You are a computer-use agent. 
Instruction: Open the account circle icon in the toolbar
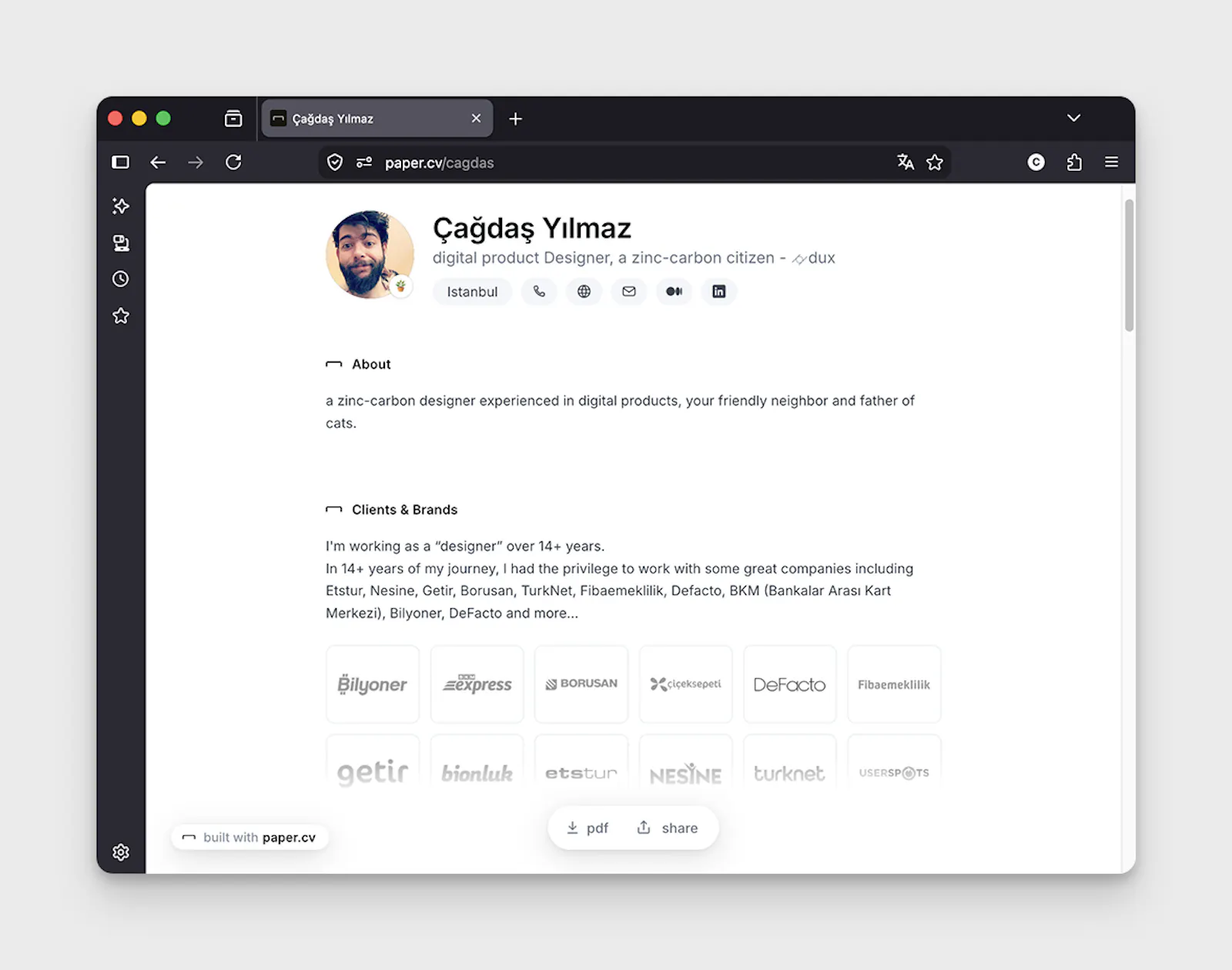(1036, 162)
